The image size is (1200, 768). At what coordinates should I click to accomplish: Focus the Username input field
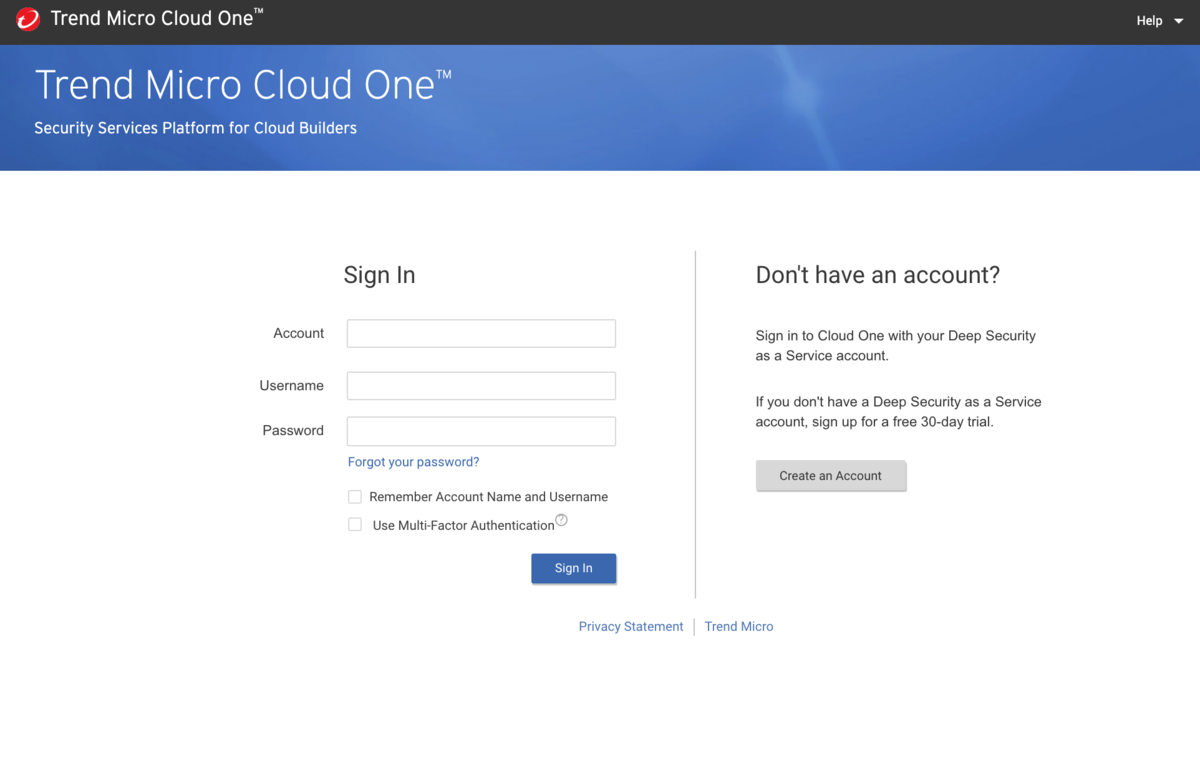[481, 386]
